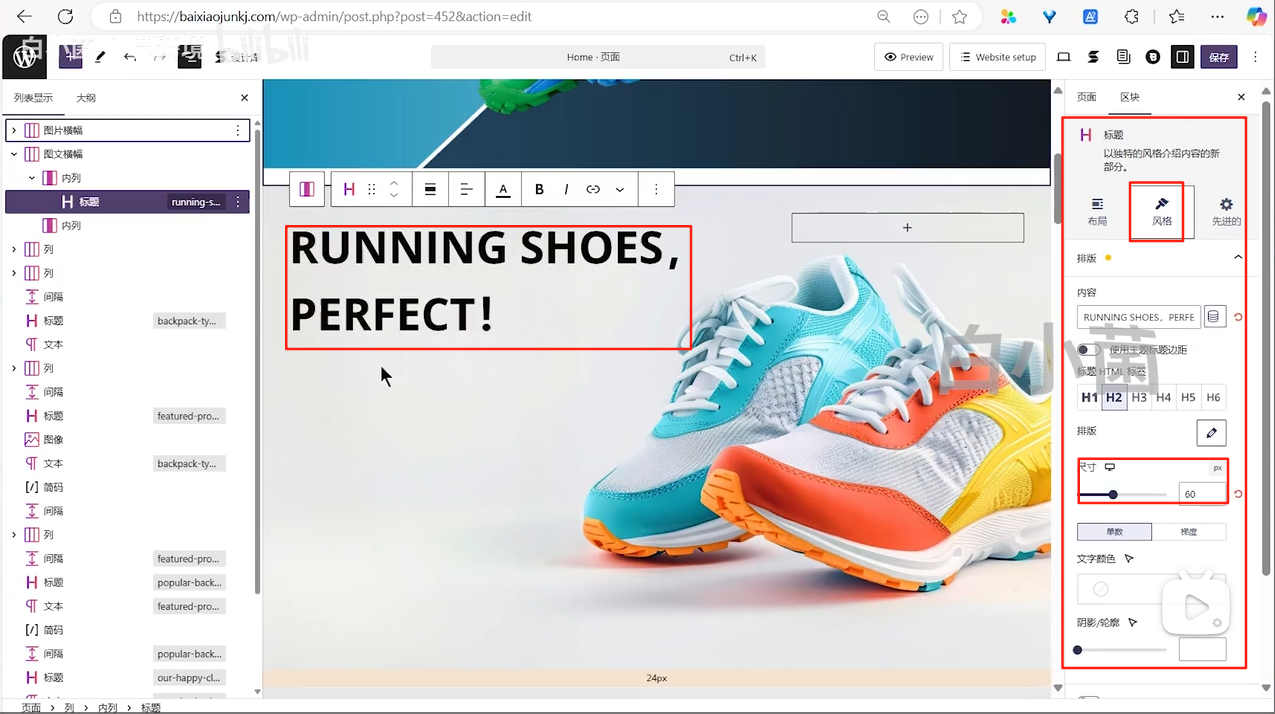This screenshot has height=714, width=1275.
Task: Select H1 heading tag
Action: pos(1089,397)
